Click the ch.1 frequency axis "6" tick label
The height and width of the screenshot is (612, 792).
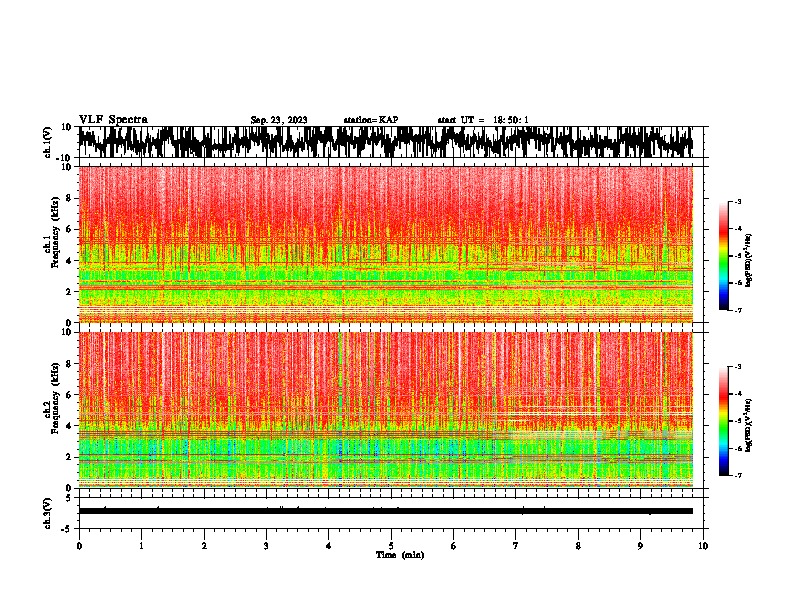(x=69, y=229)
